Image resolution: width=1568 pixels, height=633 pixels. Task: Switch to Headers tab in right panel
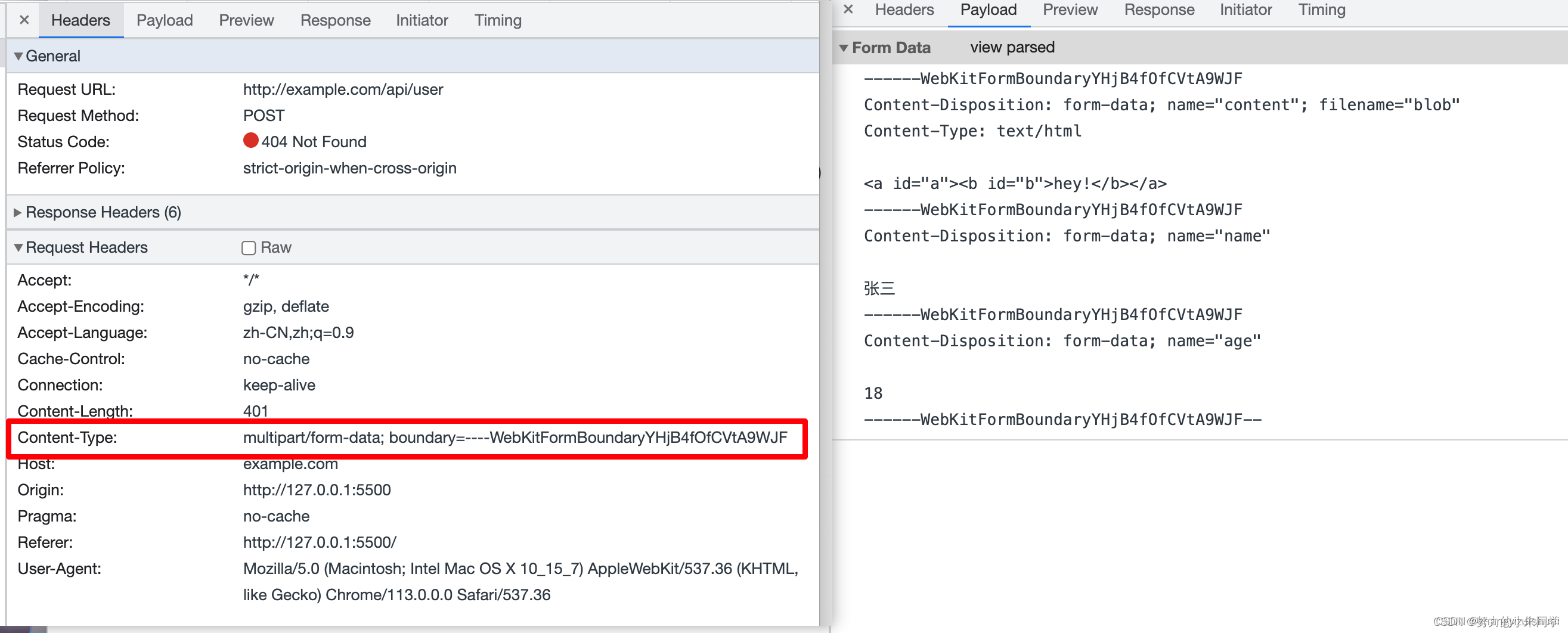[904, 10]
